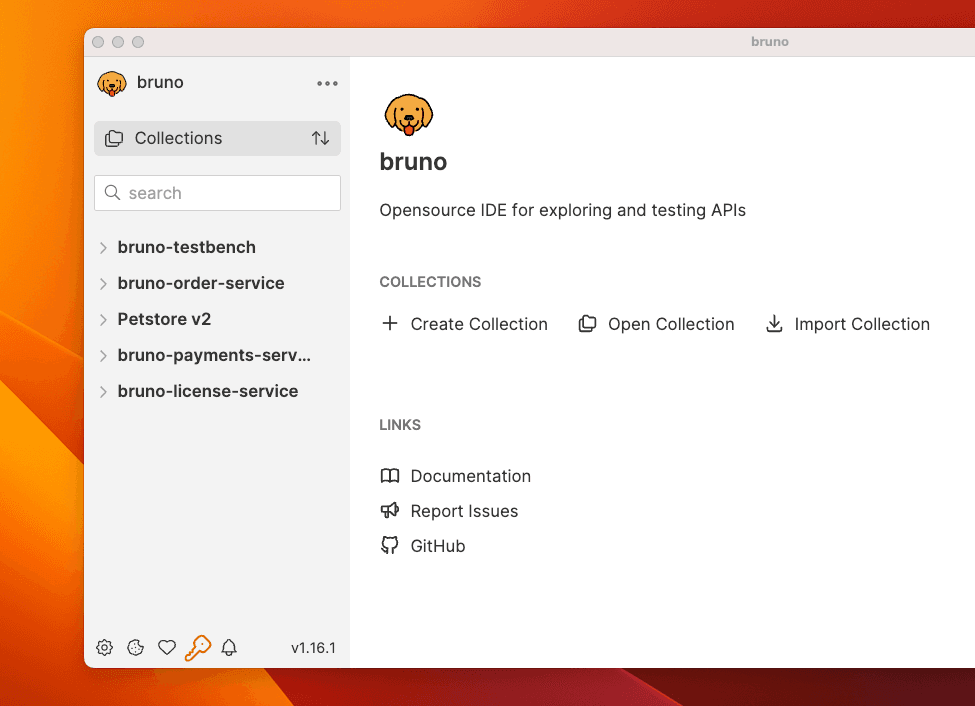Screen dimensions: 975x706
Task: Maximize the bruno window with the zoom button
Action: 138,42
